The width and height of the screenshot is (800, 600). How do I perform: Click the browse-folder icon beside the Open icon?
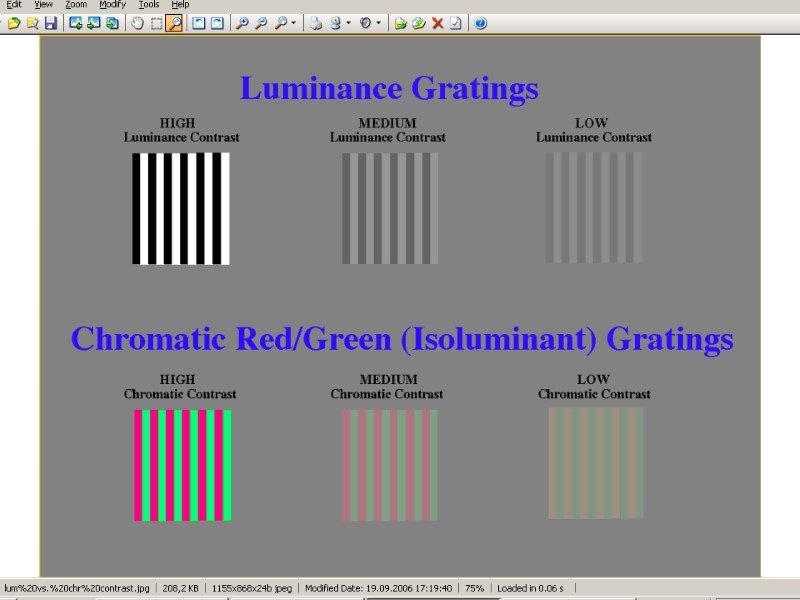tap(33, 23)
